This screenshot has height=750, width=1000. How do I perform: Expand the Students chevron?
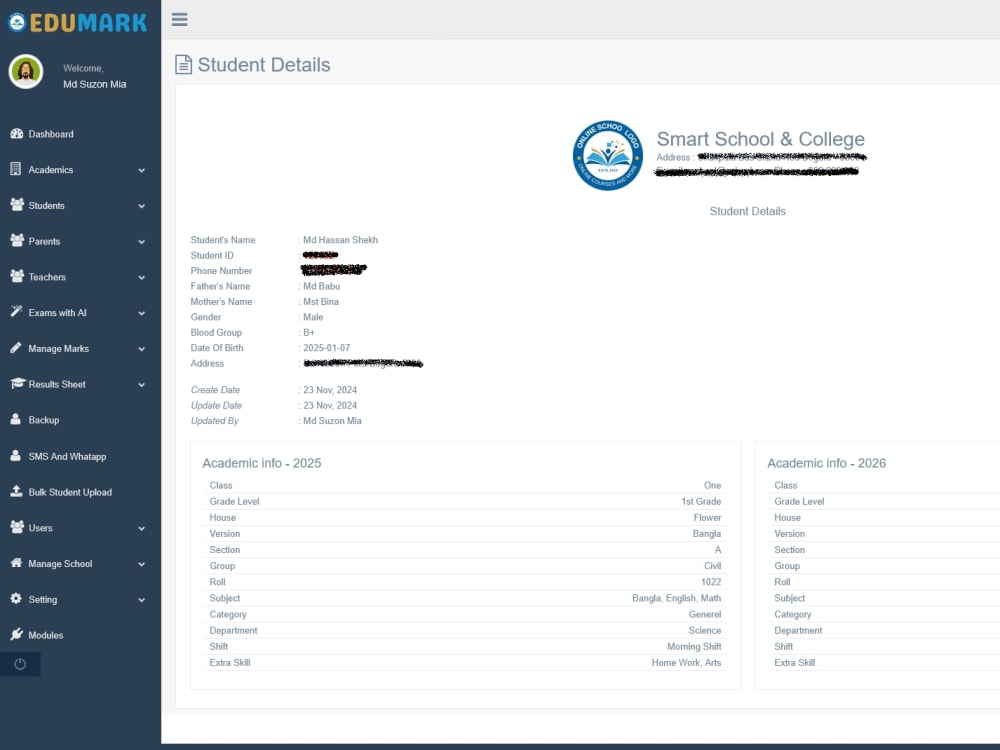(142, 206)
